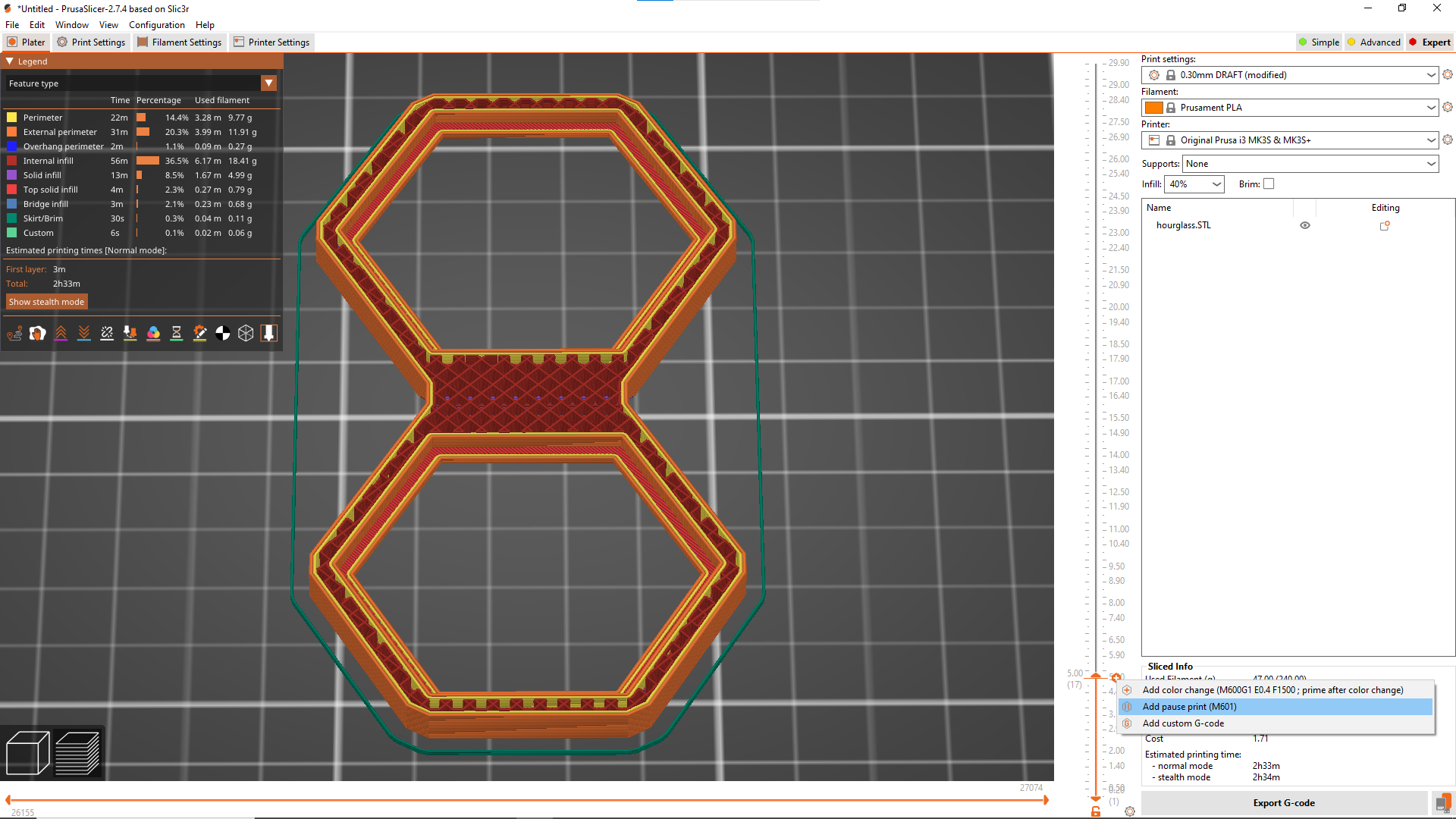Click the Show stealth mode button
The height and width of the screenshot is (819, 1456).
46,301
